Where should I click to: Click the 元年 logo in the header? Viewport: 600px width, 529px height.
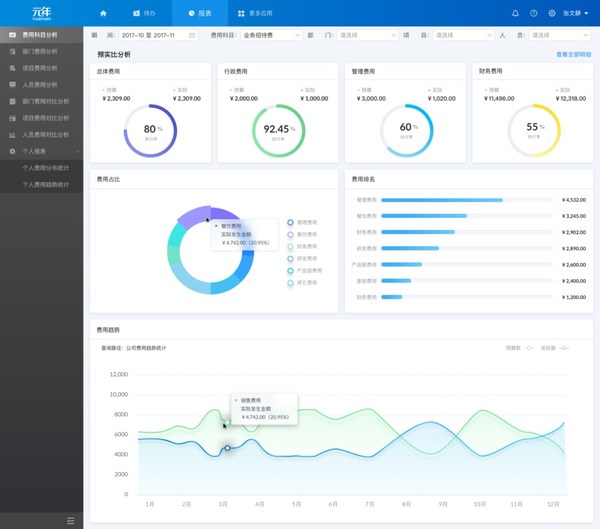pyautogui.click(x=41, y=13)
